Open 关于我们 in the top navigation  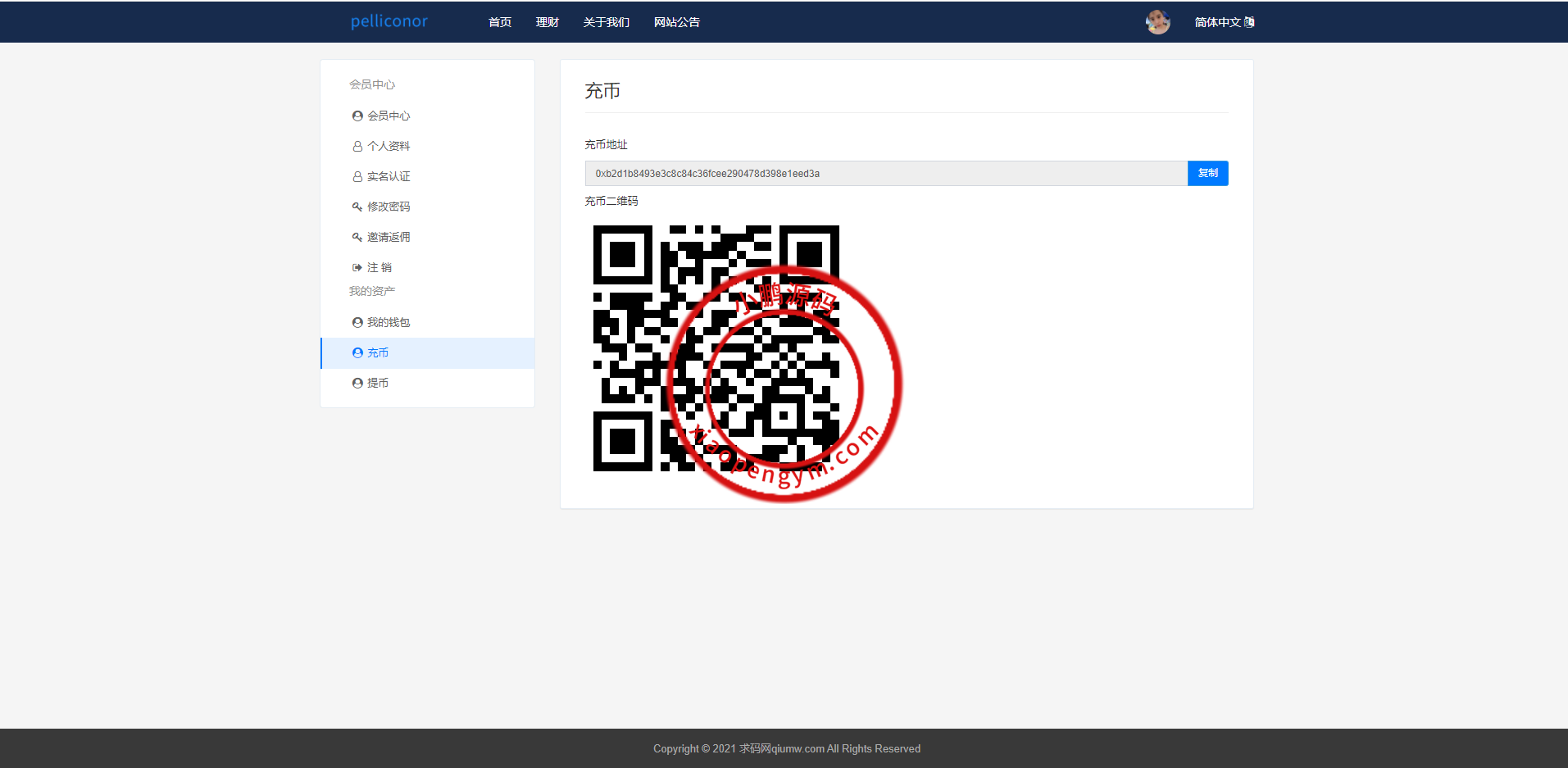(x=607, y=22)
